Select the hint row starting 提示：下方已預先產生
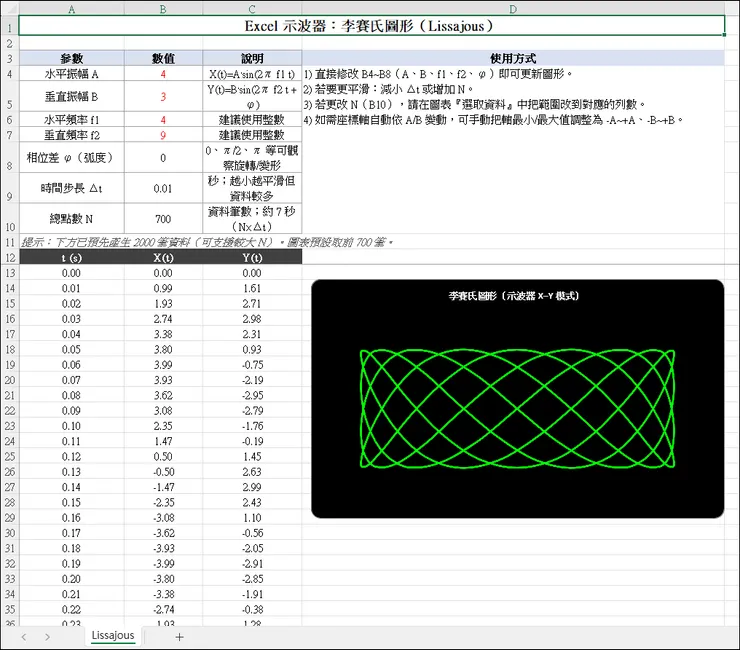The image size is (740, 650). [x=207, y=242]
